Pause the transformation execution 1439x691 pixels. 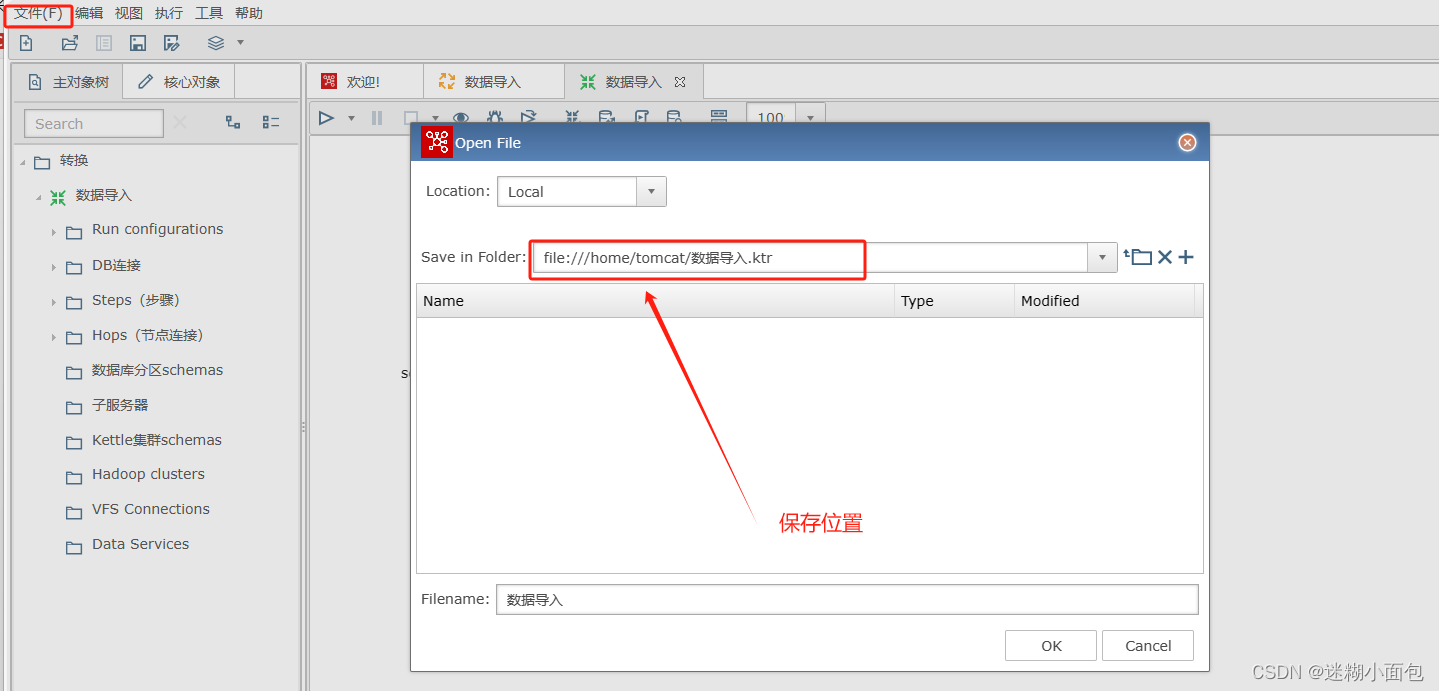click(376, 118)
